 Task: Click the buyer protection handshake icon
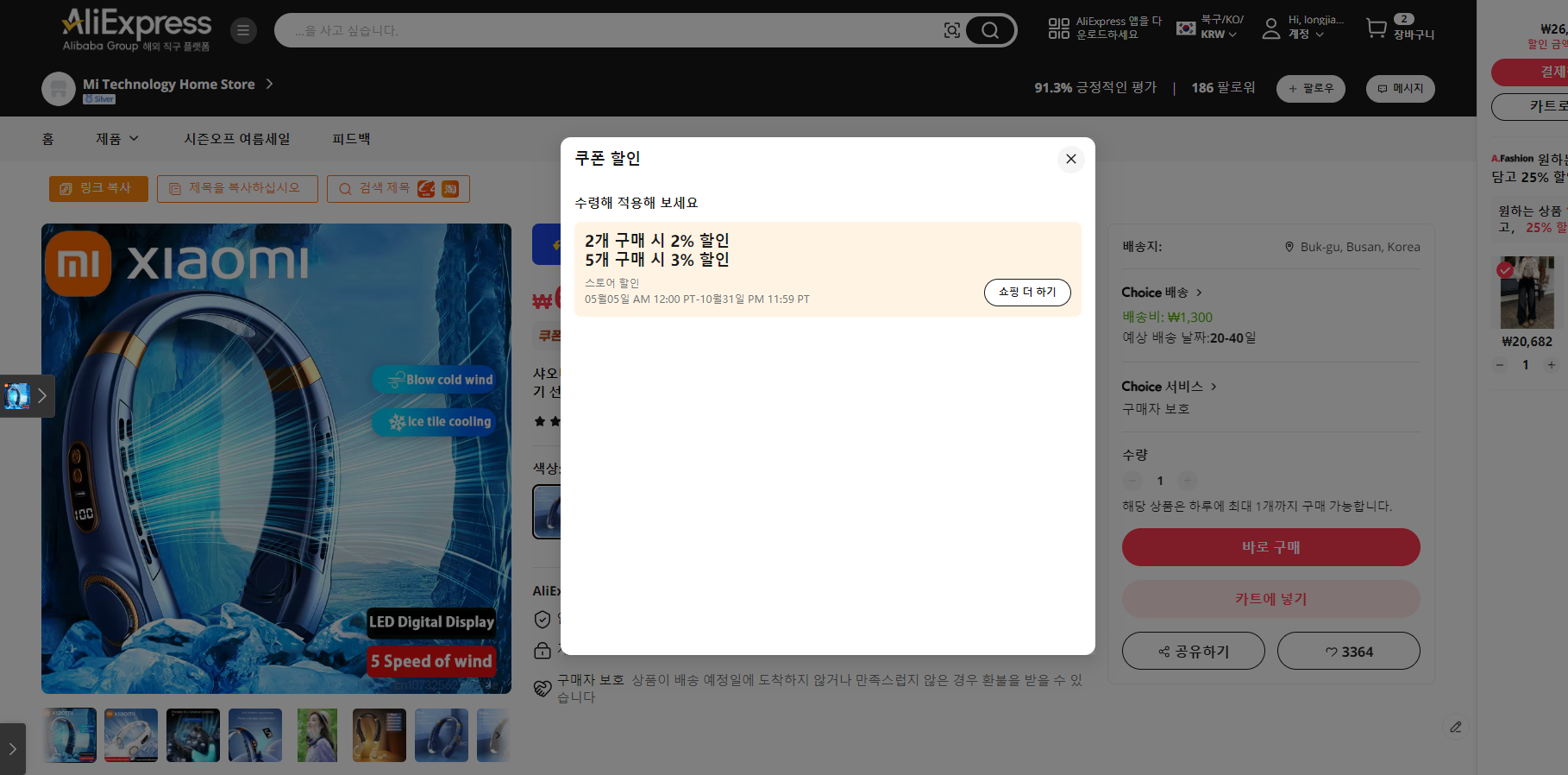pyautogui.click(x=543, y=688)
